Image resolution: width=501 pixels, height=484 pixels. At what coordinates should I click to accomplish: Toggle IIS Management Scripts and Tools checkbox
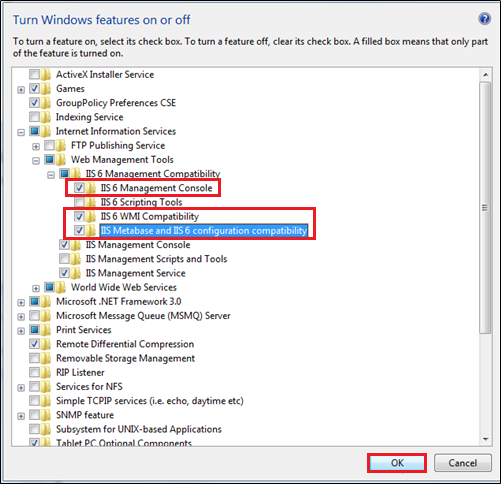pyautogui.click(x=64, y=259)
